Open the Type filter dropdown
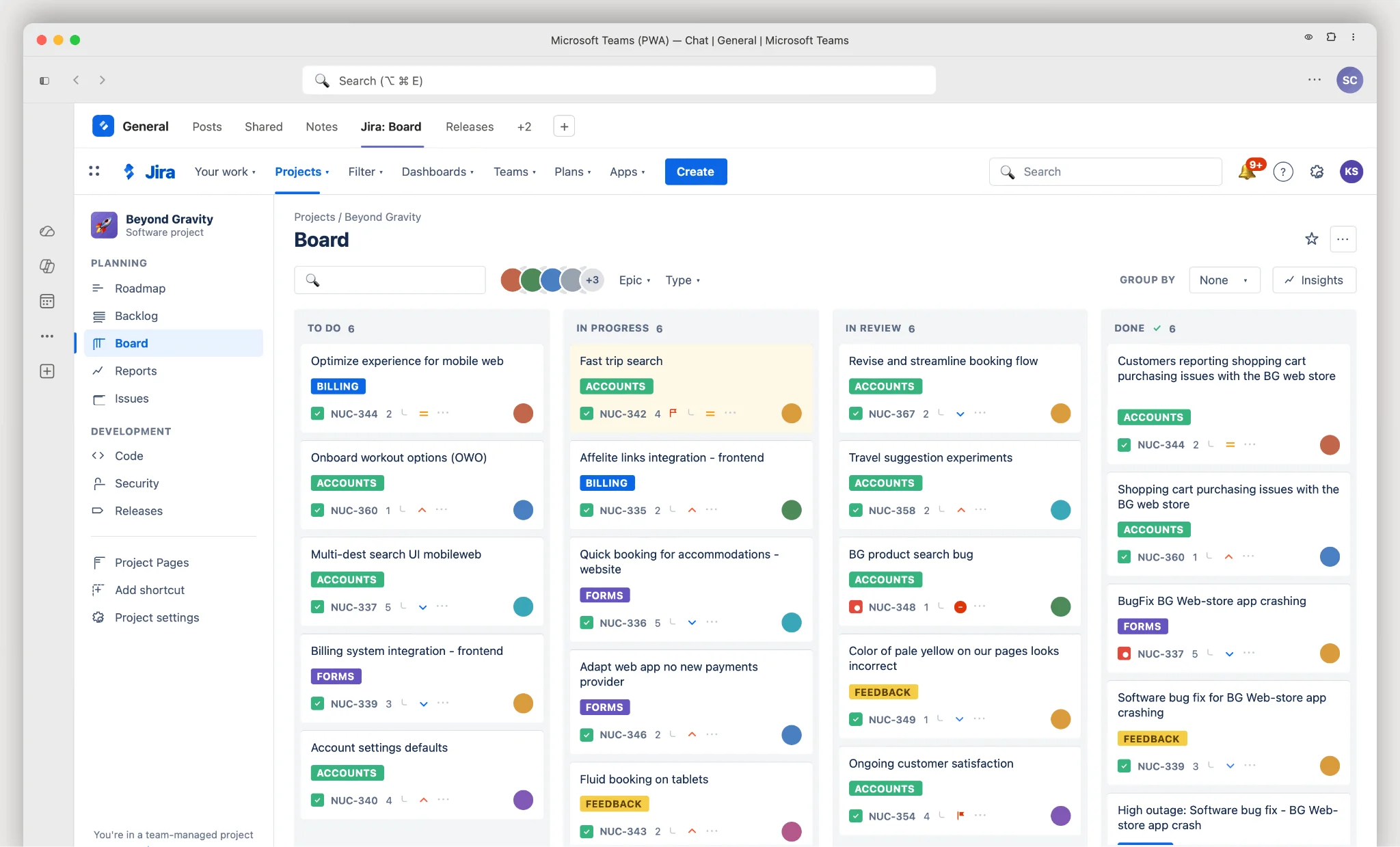Image resolution: width=1400 pixels, height=847 pixels. 682,280
